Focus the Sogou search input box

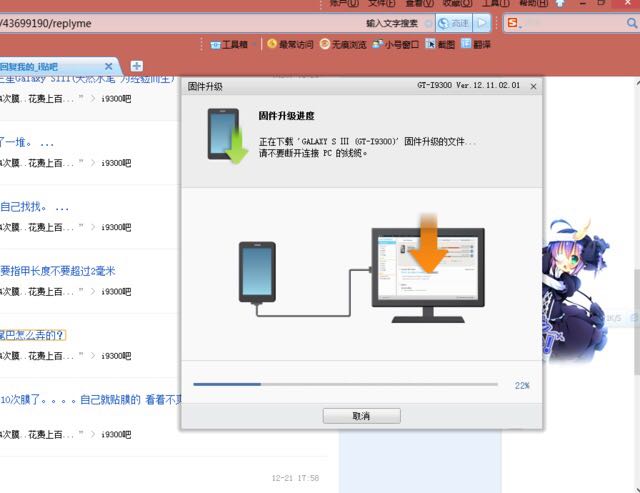click(x=573, y=23)
